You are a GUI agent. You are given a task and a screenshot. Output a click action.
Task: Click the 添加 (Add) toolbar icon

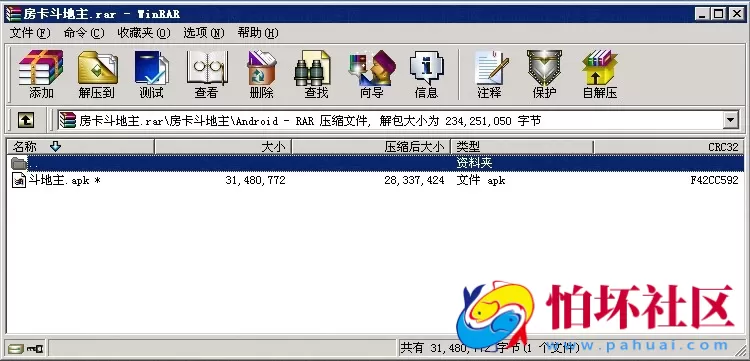click(x=41, y=74)
